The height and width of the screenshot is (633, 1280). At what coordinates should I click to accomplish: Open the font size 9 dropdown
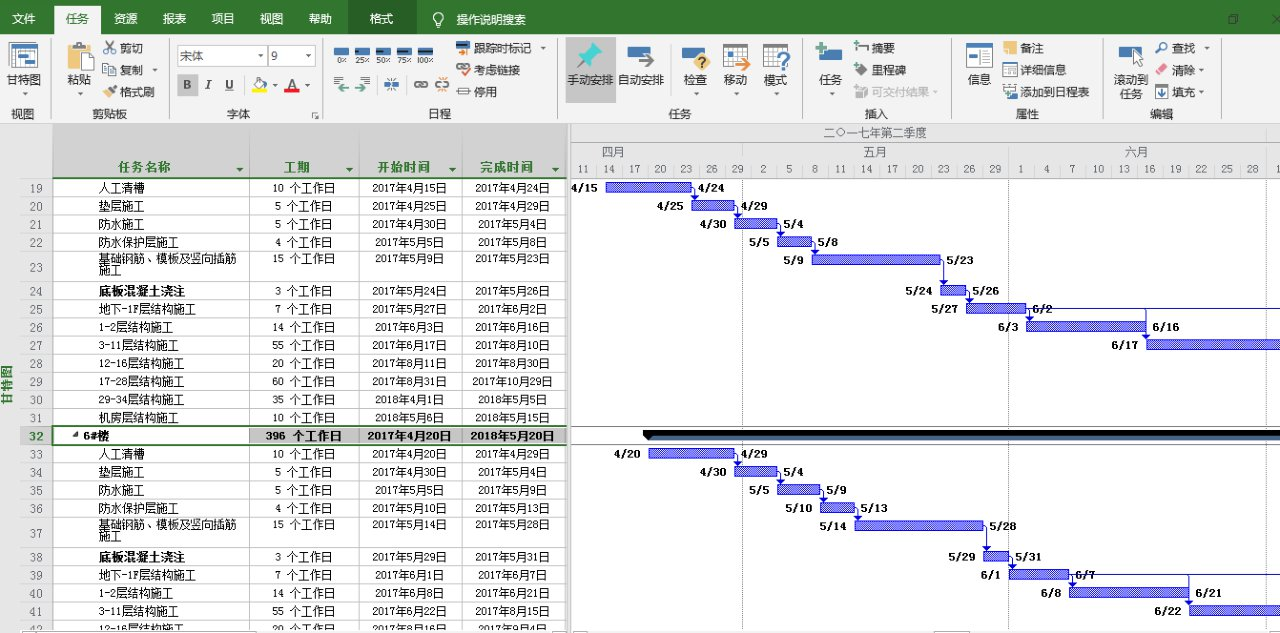coord(309,56)
